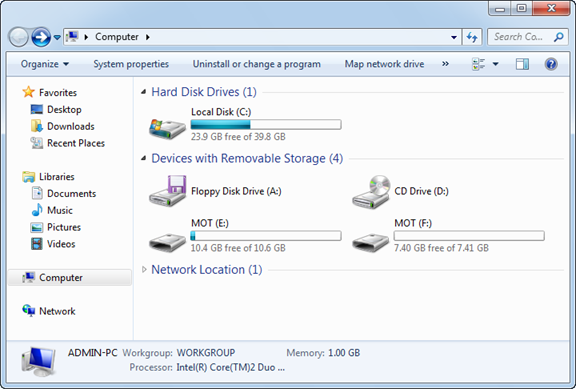Screen dimensions: 576x389
Task: Click System properties in toolbar
Action: (131, 64)
